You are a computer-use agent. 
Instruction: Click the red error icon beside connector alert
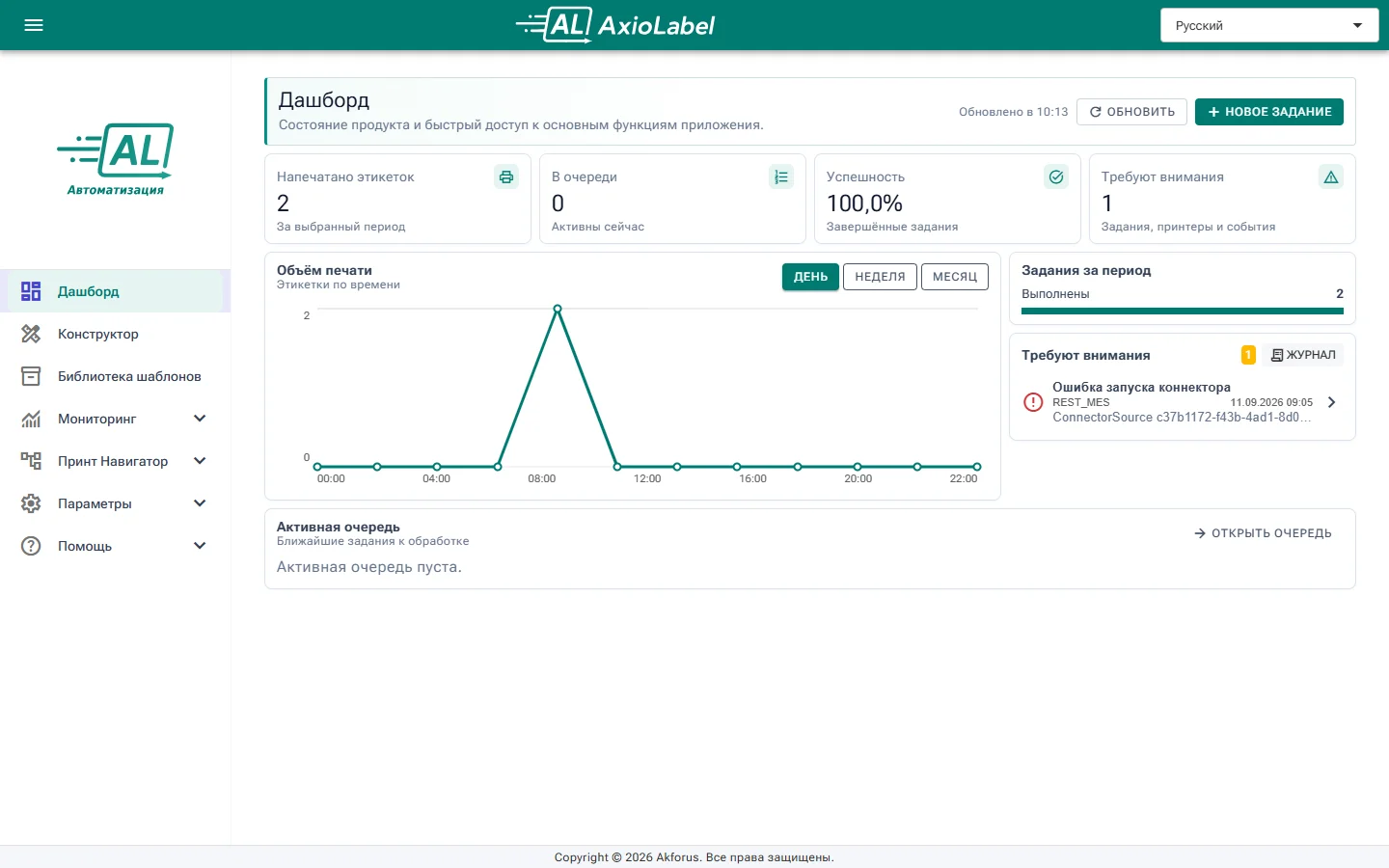(x=1033, y=402)
